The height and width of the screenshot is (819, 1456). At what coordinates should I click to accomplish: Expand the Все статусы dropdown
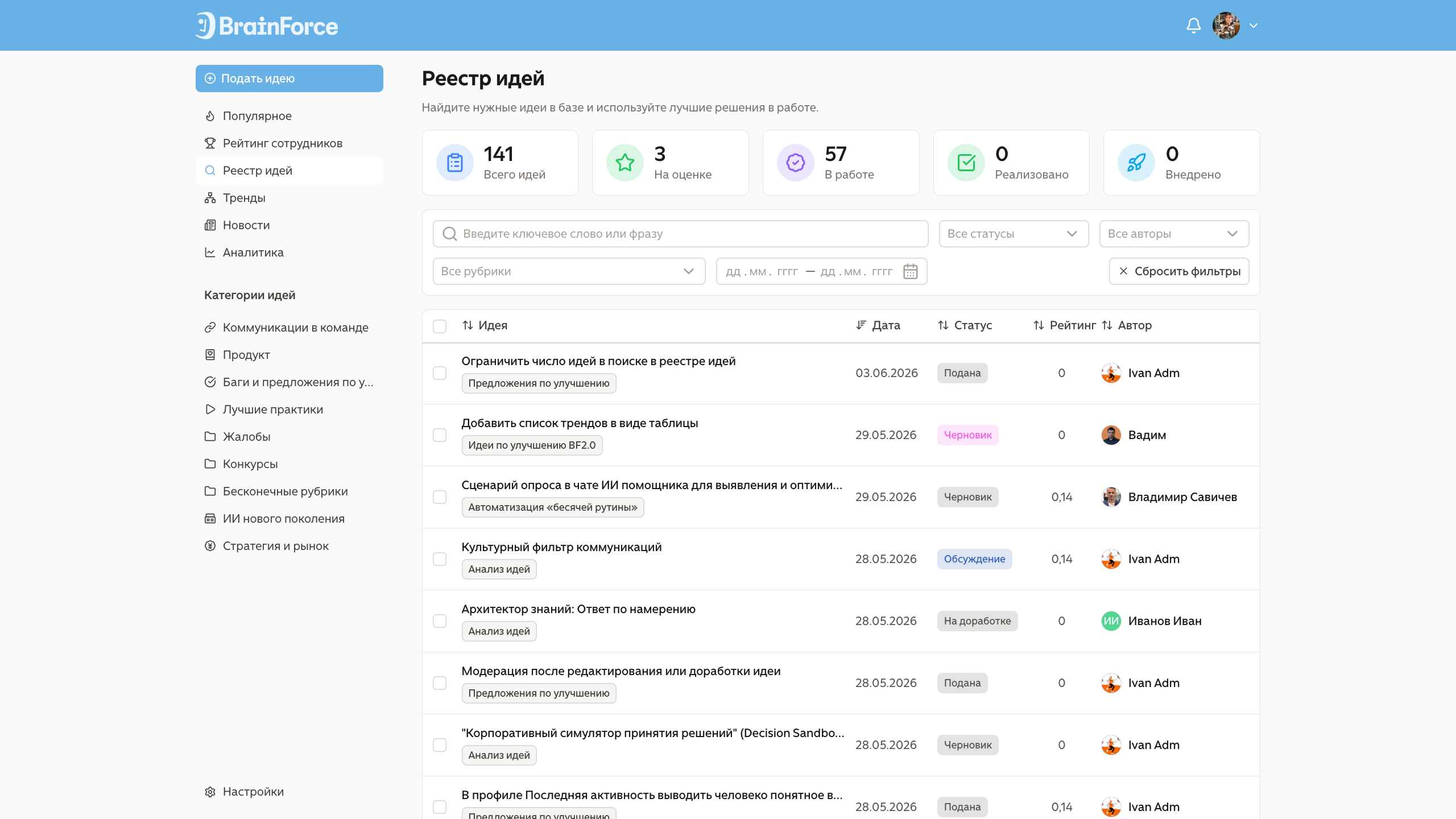pos(1014,234)
